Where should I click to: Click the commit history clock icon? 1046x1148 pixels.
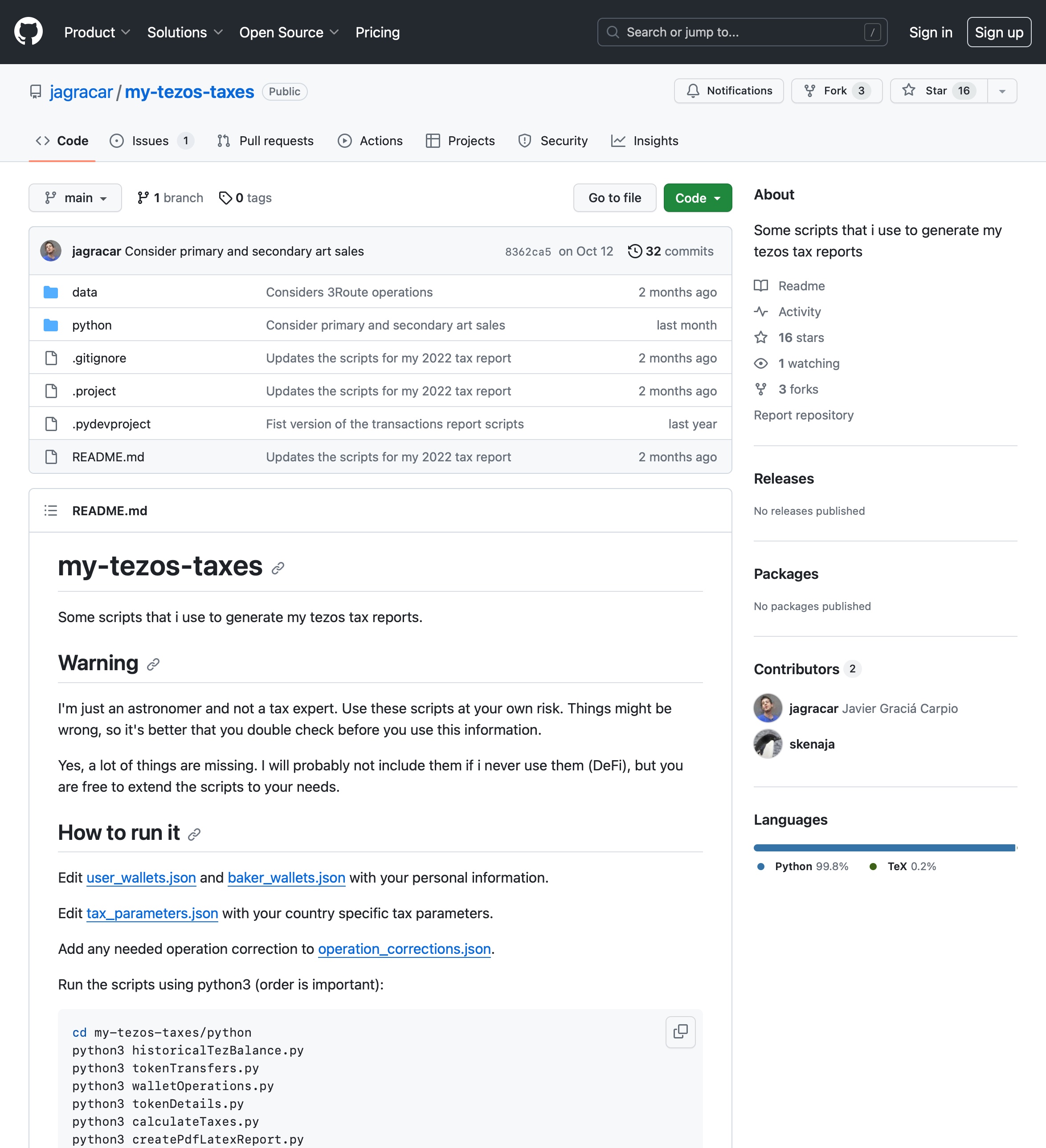coord(635,251)
